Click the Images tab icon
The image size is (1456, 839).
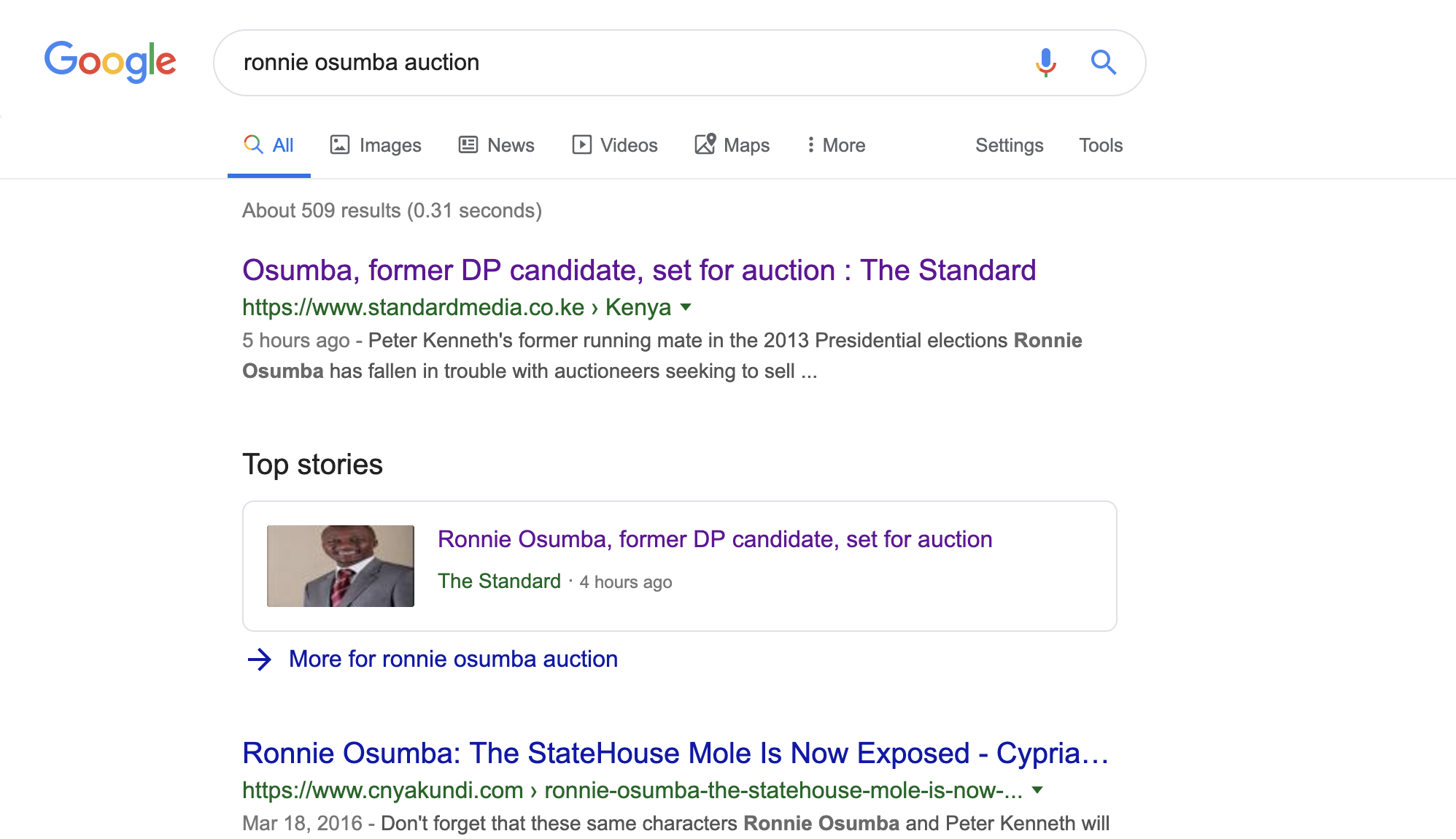[340, 144]
